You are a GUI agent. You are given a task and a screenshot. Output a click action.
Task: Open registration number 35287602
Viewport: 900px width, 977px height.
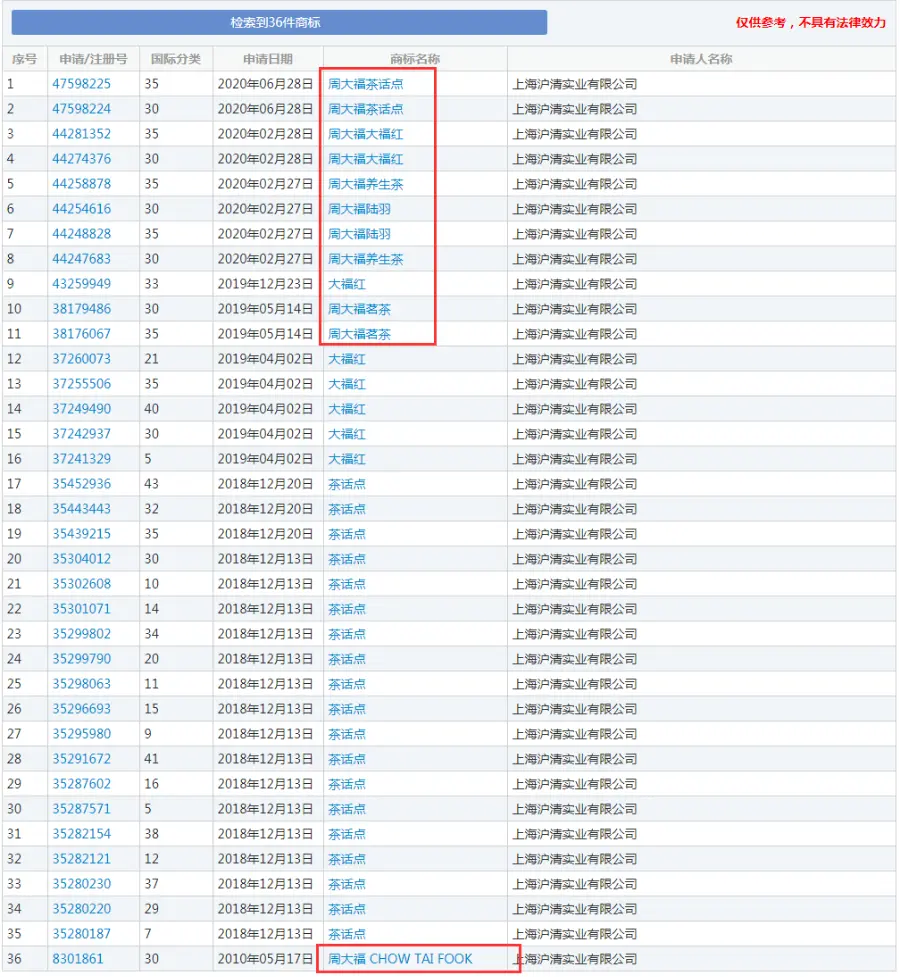tap(82, 784)
